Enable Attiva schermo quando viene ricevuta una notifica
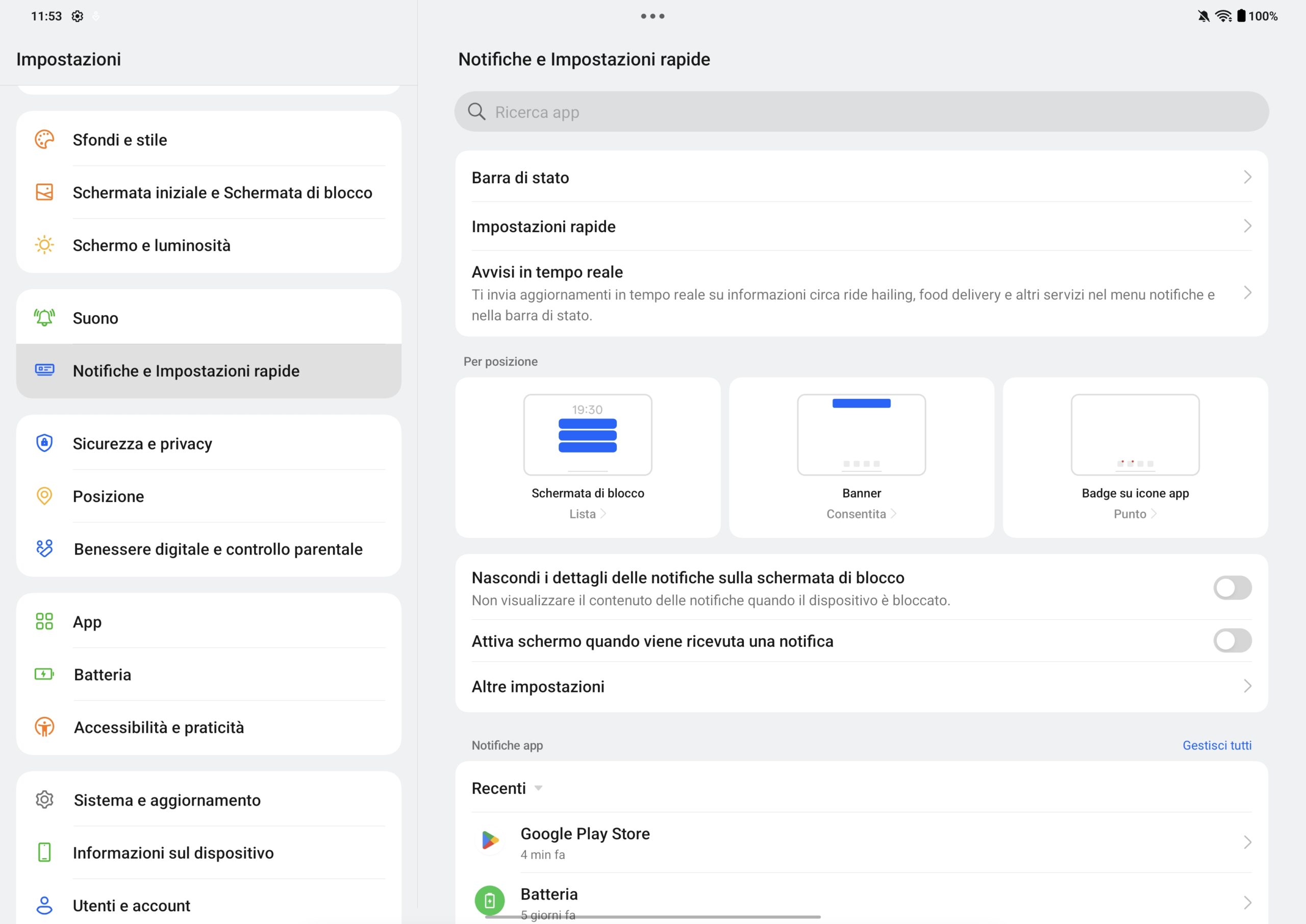The image size is (1306, 924). click(1233, 641)
